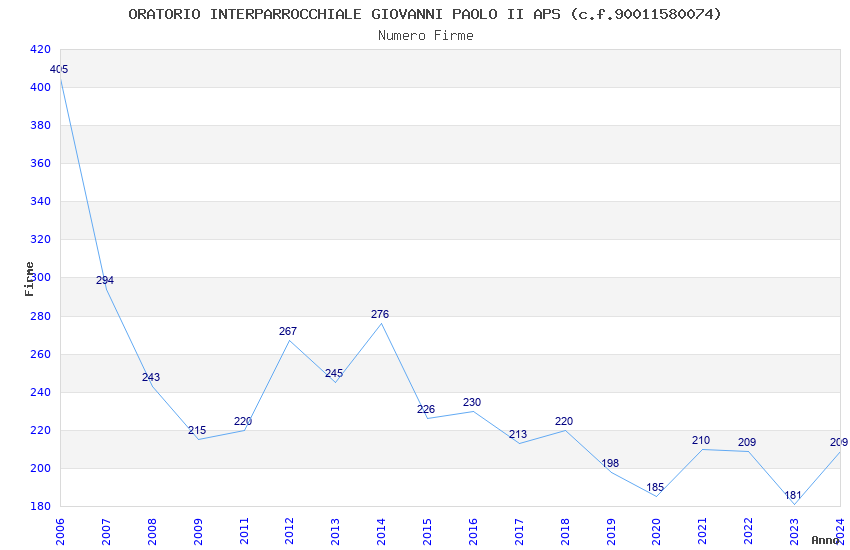Select the 405 data label on the line

pyautogui.click(x=59, y=69)
